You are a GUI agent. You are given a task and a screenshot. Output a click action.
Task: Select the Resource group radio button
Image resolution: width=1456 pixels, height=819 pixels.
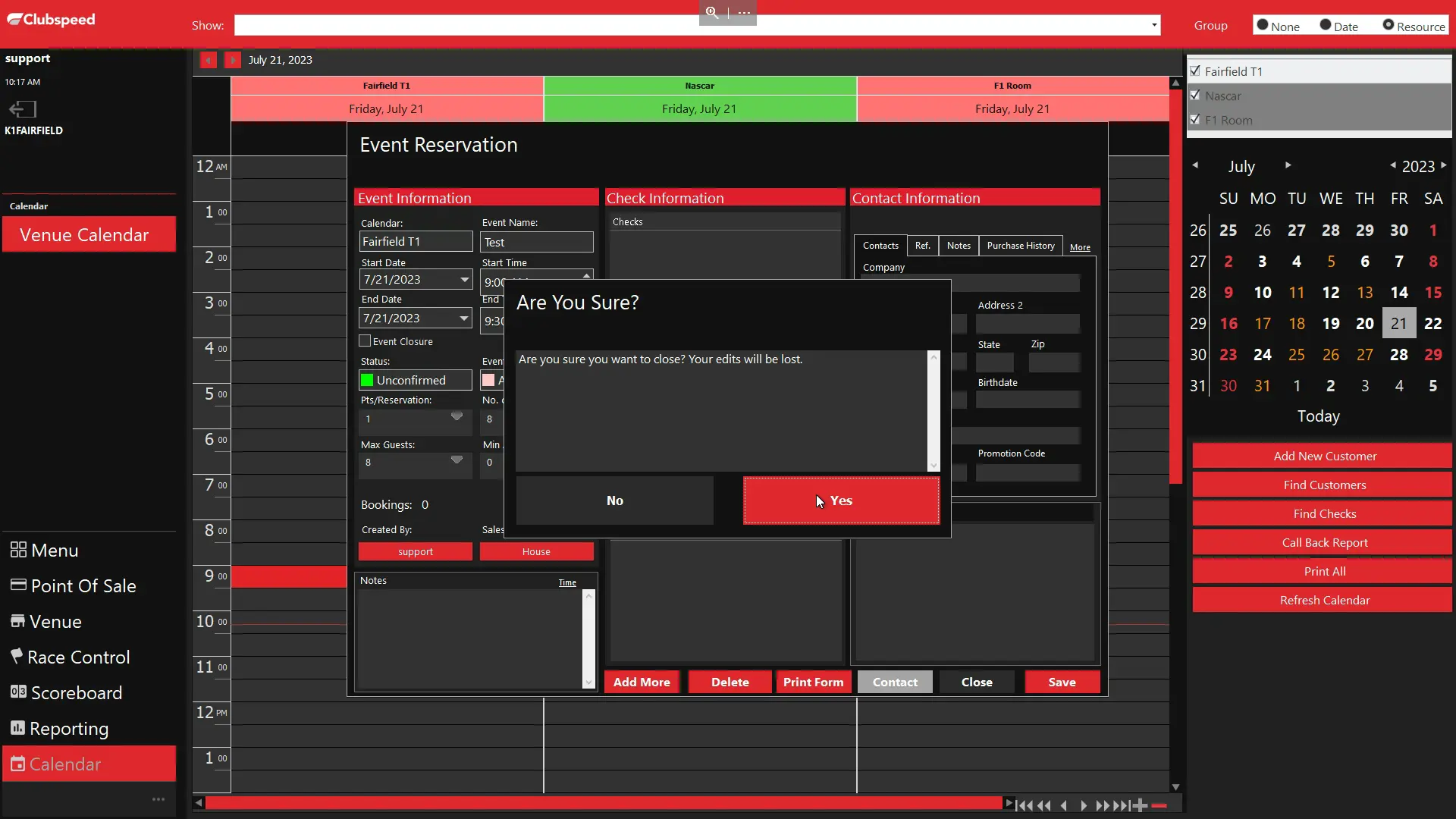(x=1389, y=25)
